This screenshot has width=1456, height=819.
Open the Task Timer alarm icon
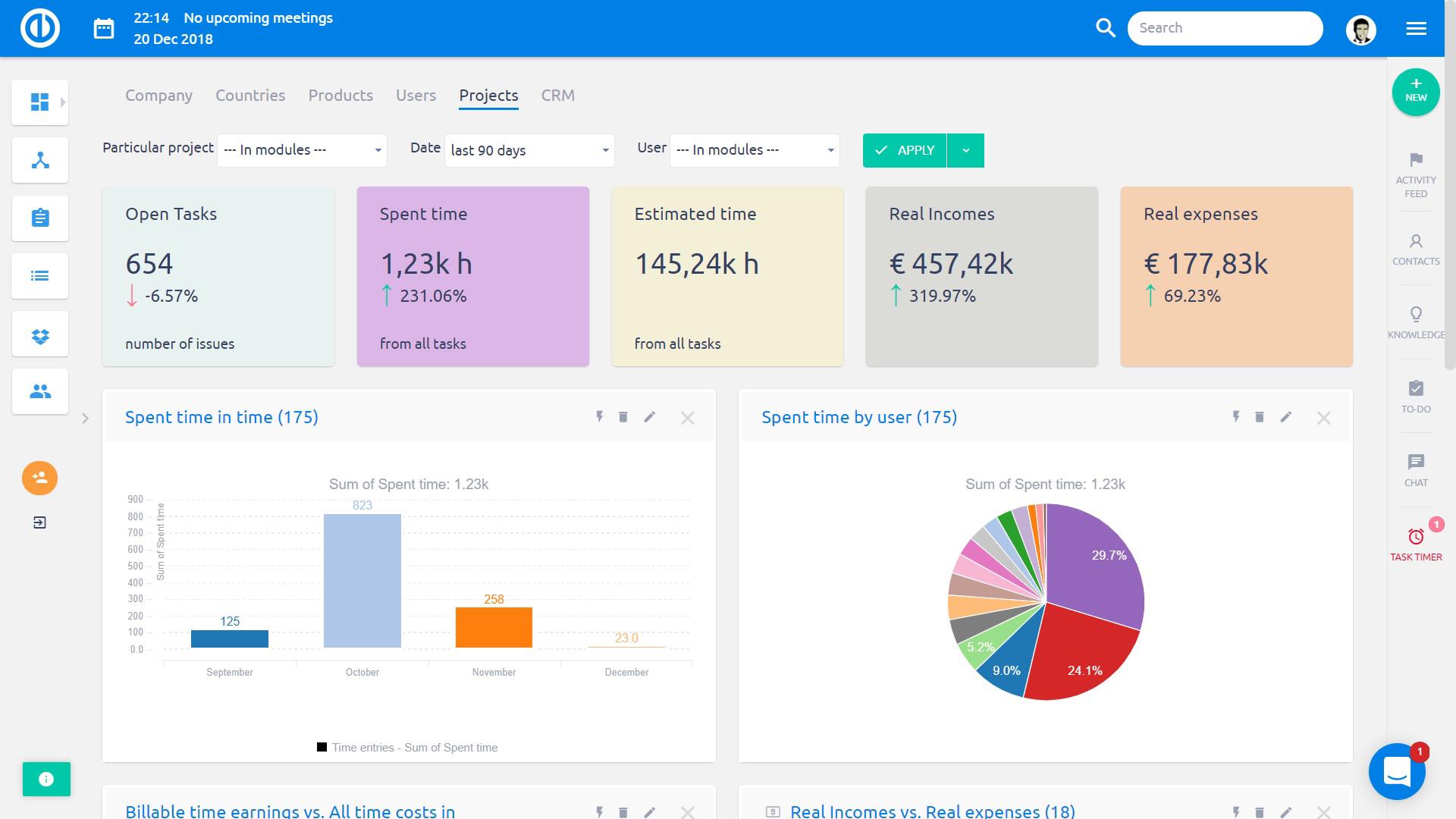(x=1415, y=537)
